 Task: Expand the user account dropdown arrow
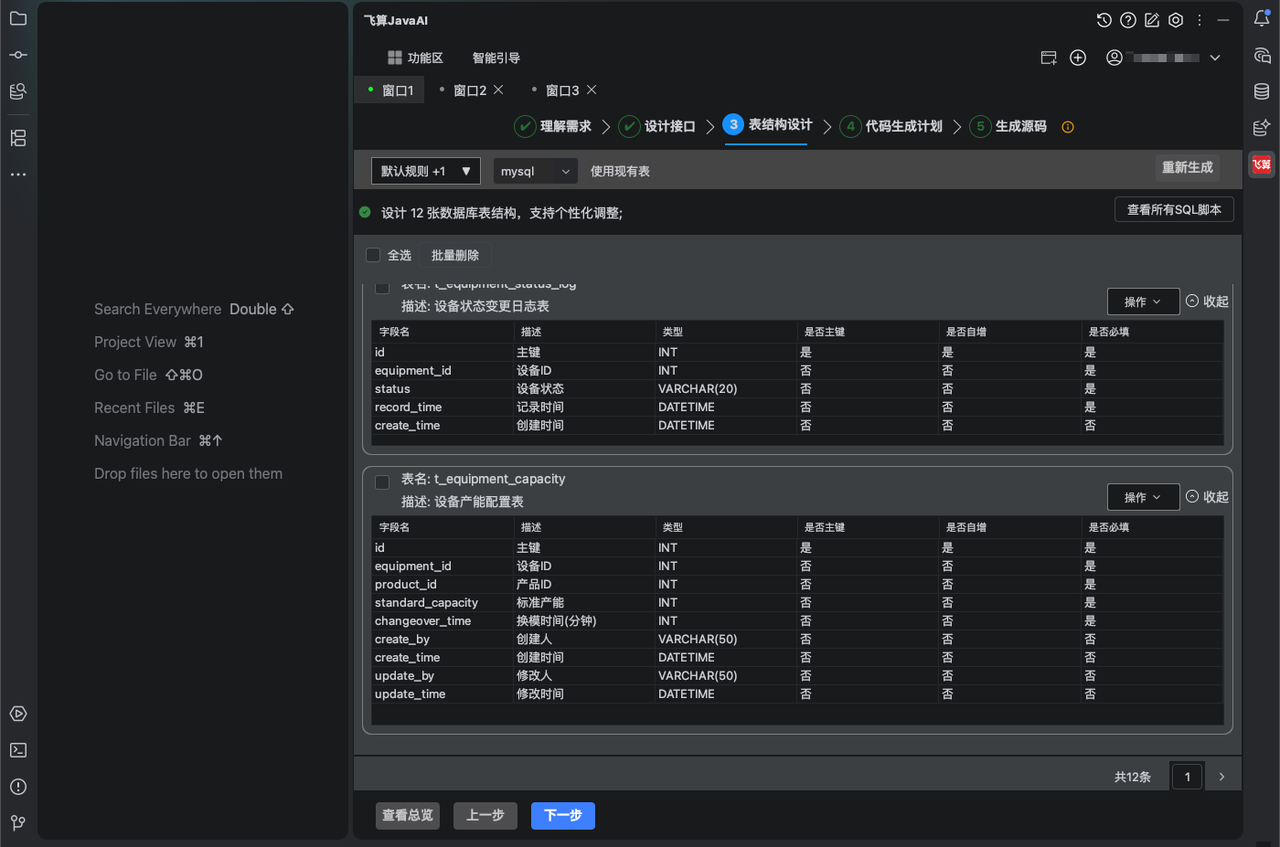(x=1215, y=58)
